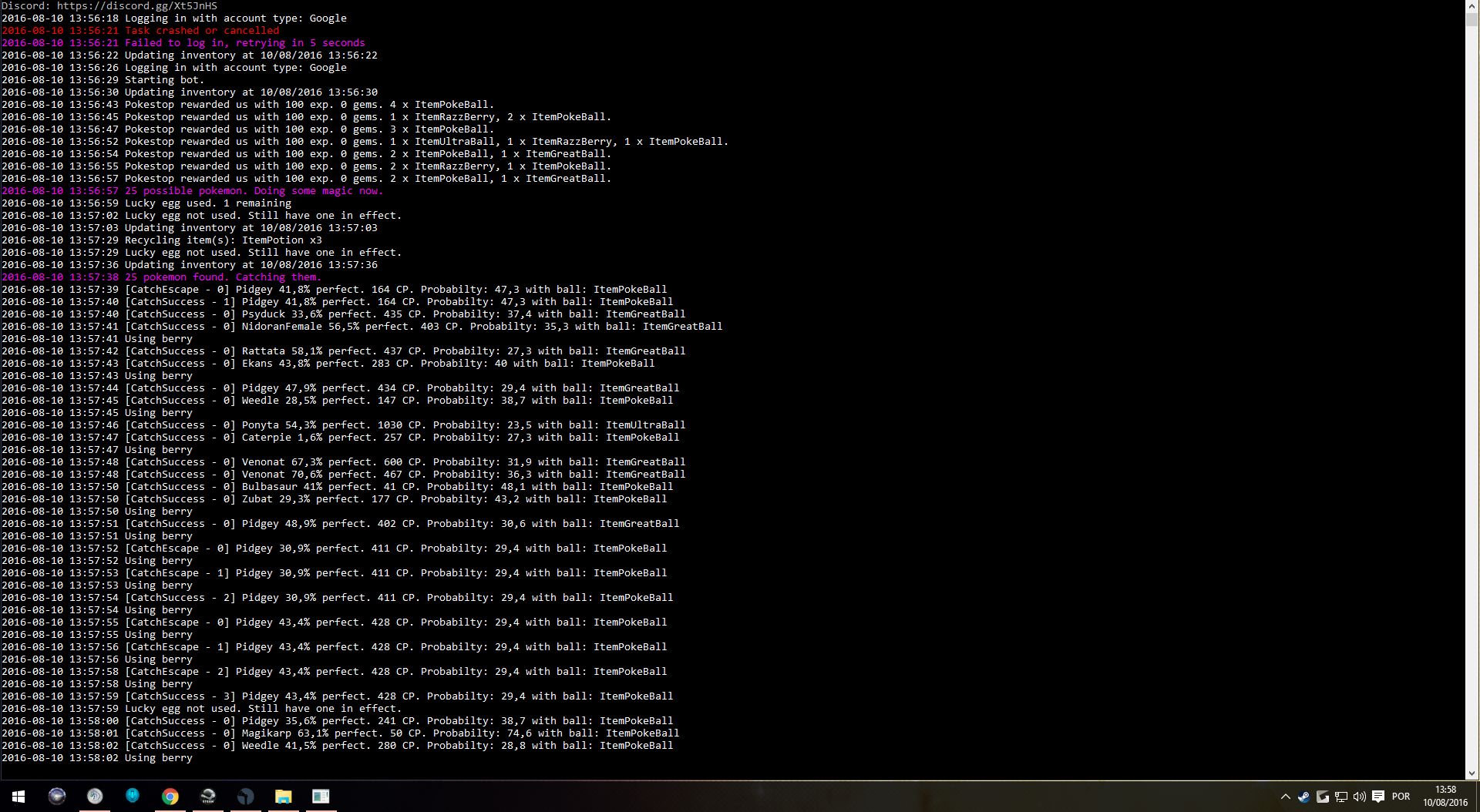
Task: Open the Steam taskbar icon
Action: [208, 797]
